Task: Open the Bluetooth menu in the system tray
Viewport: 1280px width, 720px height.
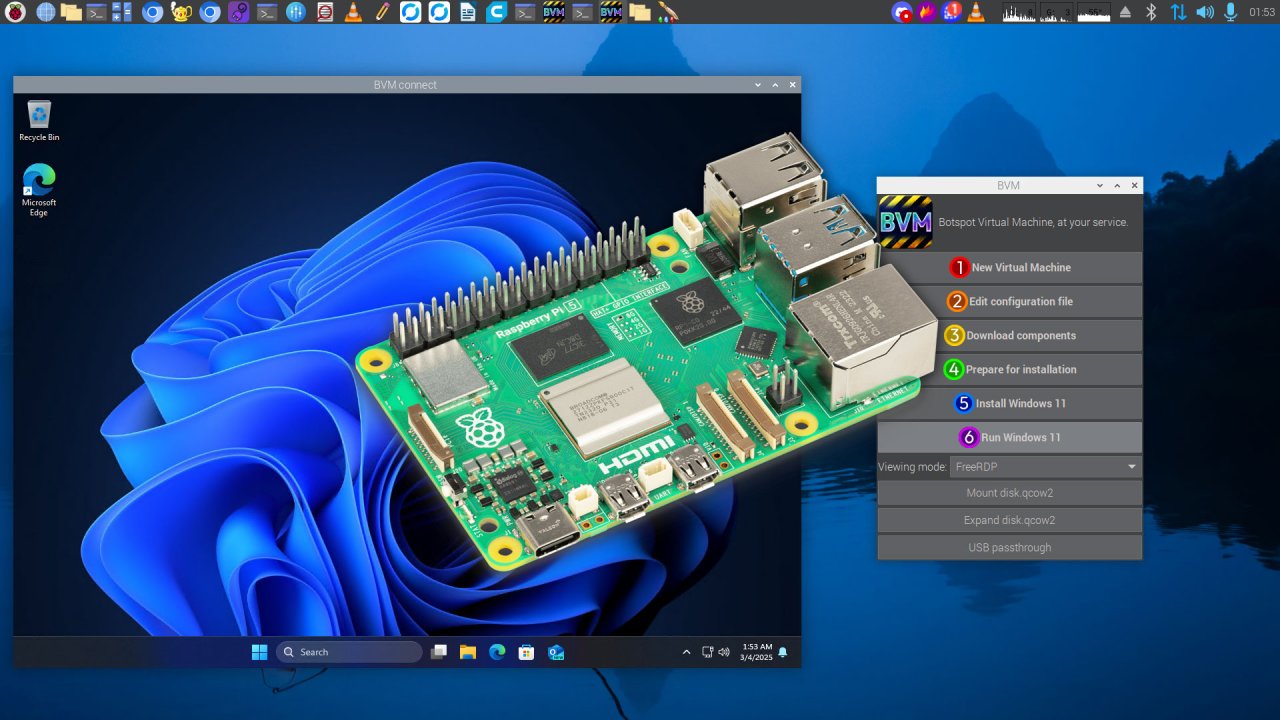Action: 1151,12
